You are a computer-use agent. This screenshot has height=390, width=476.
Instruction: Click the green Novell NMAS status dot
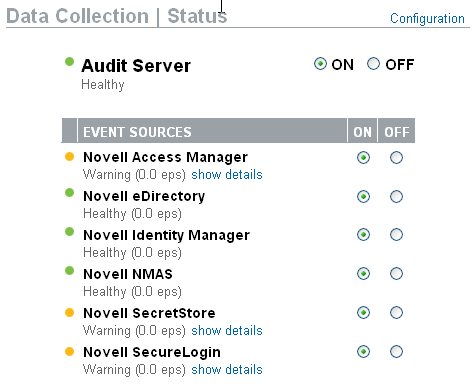pos(69,271)
